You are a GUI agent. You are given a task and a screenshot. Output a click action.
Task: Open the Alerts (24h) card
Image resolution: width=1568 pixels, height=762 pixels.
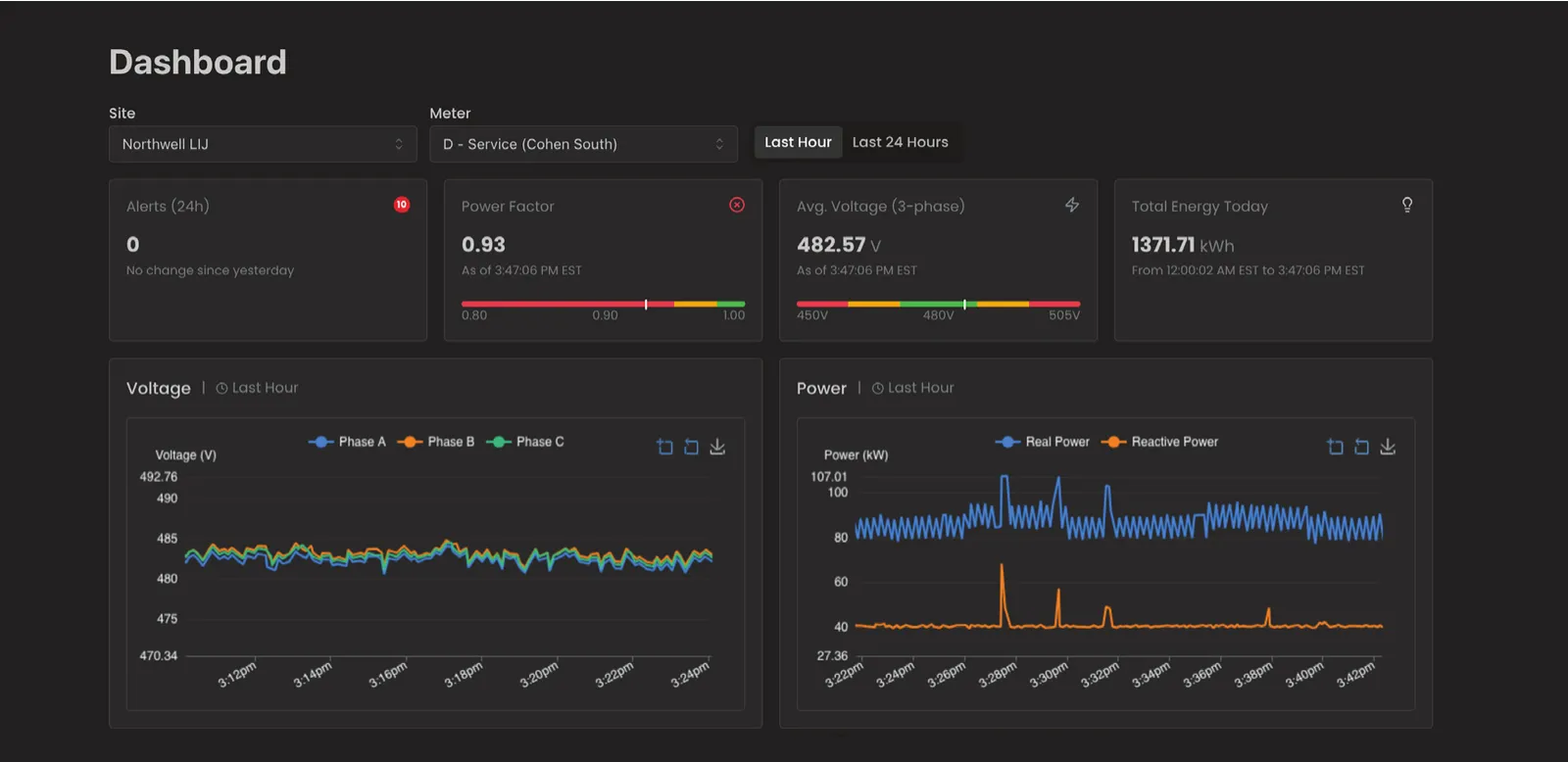pyautogui.click(x=268, y=260)
